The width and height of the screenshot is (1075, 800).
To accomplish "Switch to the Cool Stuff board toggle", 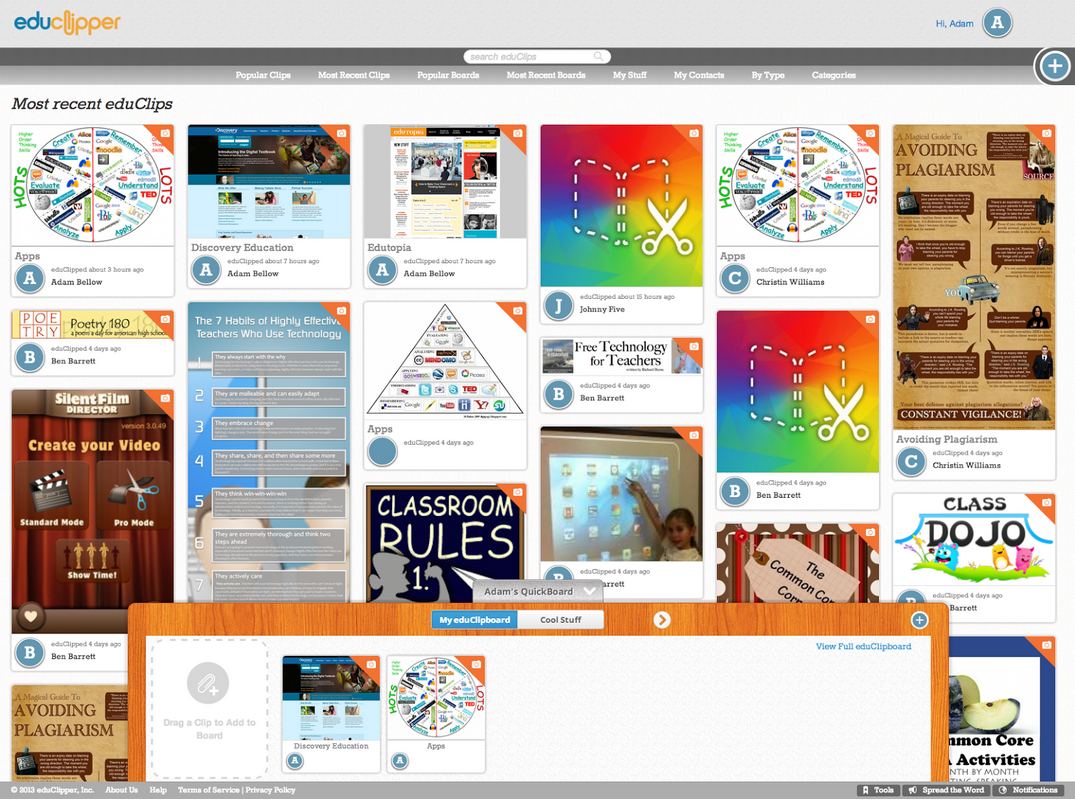I will tap(561, 620).
